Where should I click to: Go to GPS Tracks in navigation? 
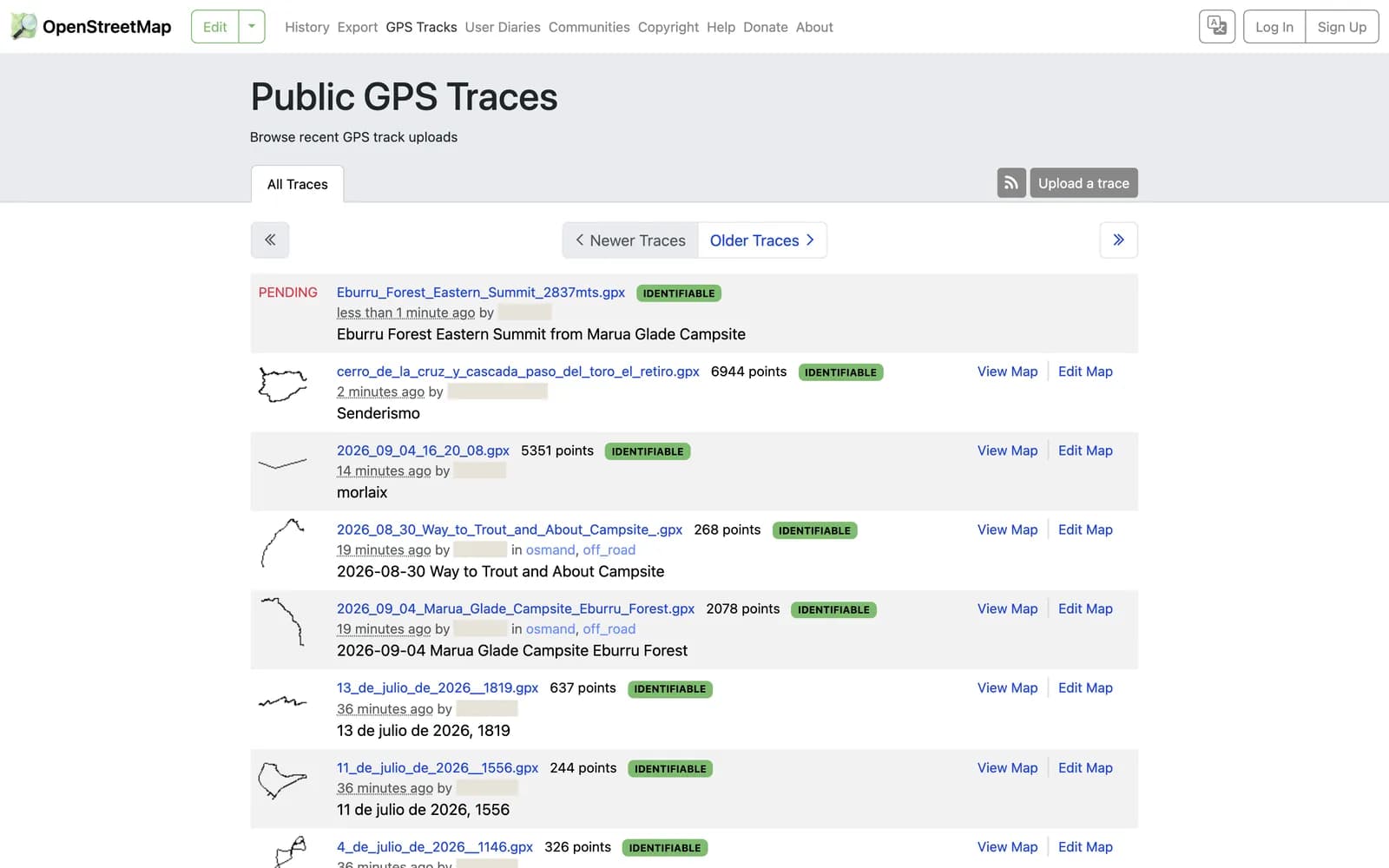pos(421,27)
